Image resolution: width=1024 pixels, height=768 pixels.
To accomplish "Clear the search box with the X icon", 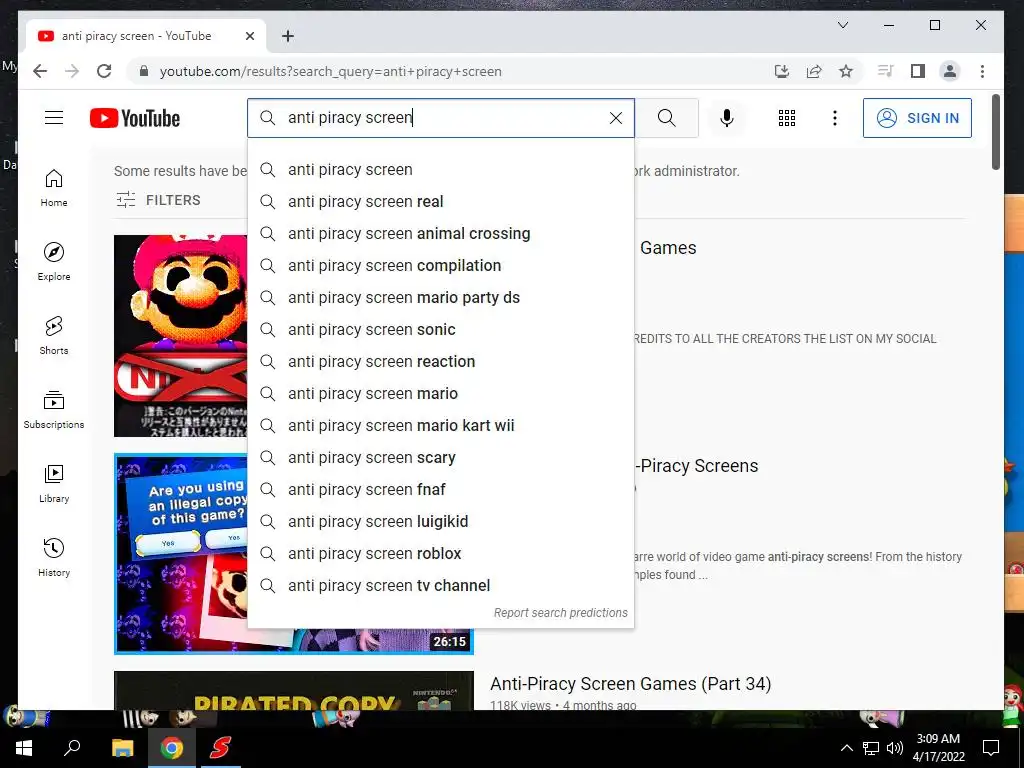I will [x=615, y=118].
